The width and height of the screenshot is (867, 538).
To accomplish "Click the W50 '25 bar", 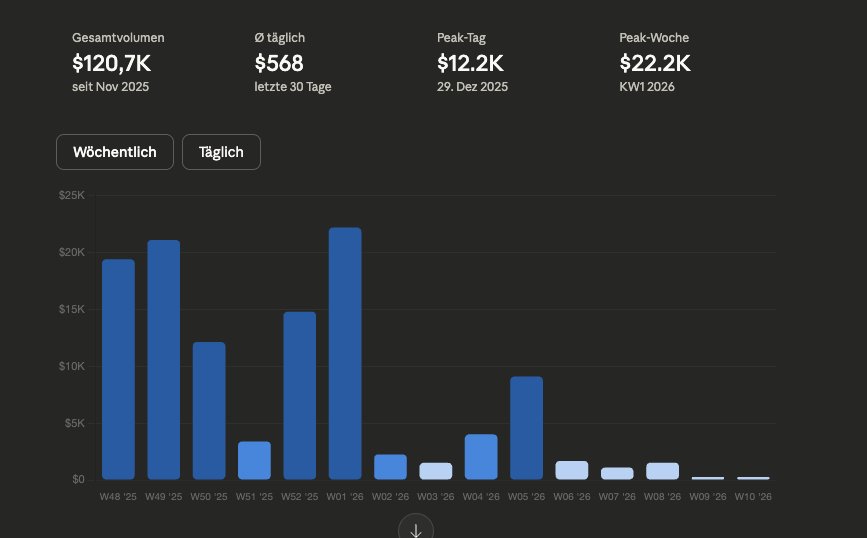I will [x=209, y=411].
